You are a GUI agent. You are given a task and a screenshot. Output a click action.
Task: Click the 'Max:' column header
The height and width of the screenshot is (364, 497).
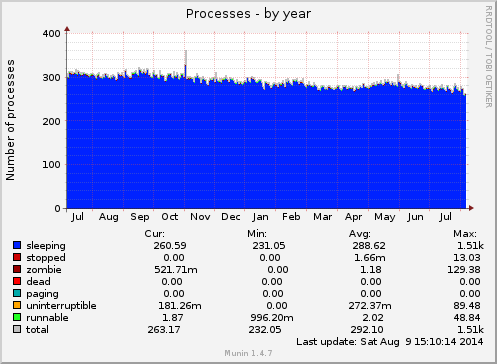coord(465,234)
